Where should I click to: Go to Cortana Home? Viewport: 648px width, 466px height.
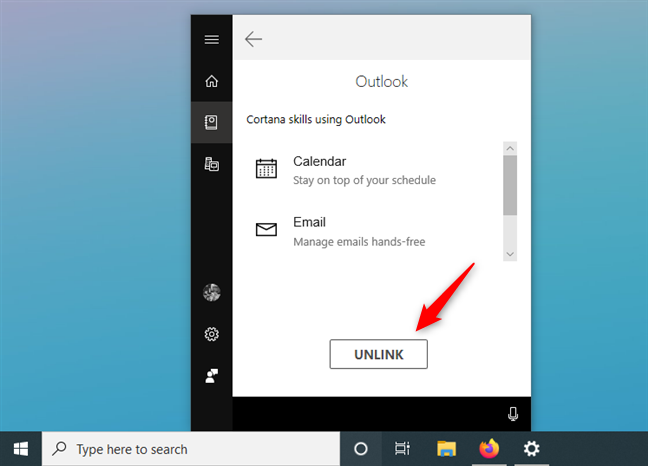(212, 81)
